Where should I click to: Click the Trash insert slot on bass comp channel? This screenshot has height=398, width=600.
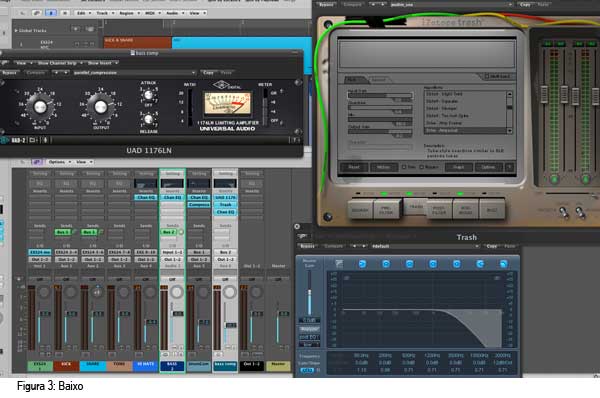(225, 205)
